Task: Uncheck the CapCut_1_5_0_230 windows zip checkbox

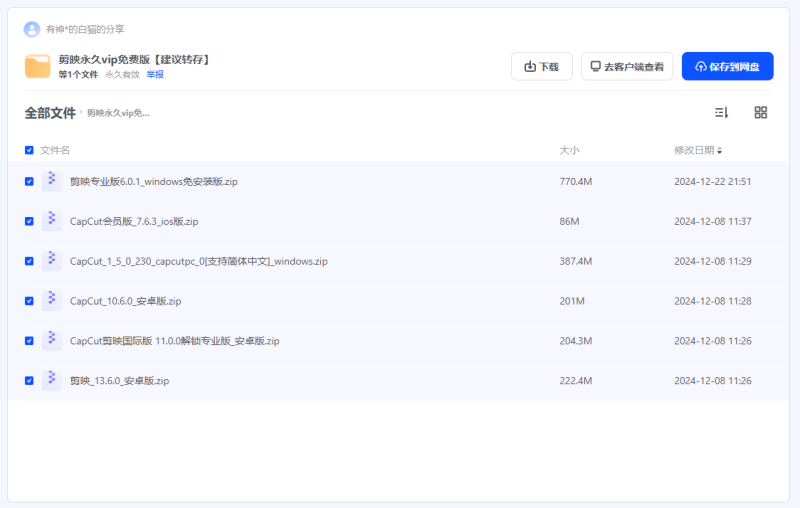Action: tap(29, 261)
